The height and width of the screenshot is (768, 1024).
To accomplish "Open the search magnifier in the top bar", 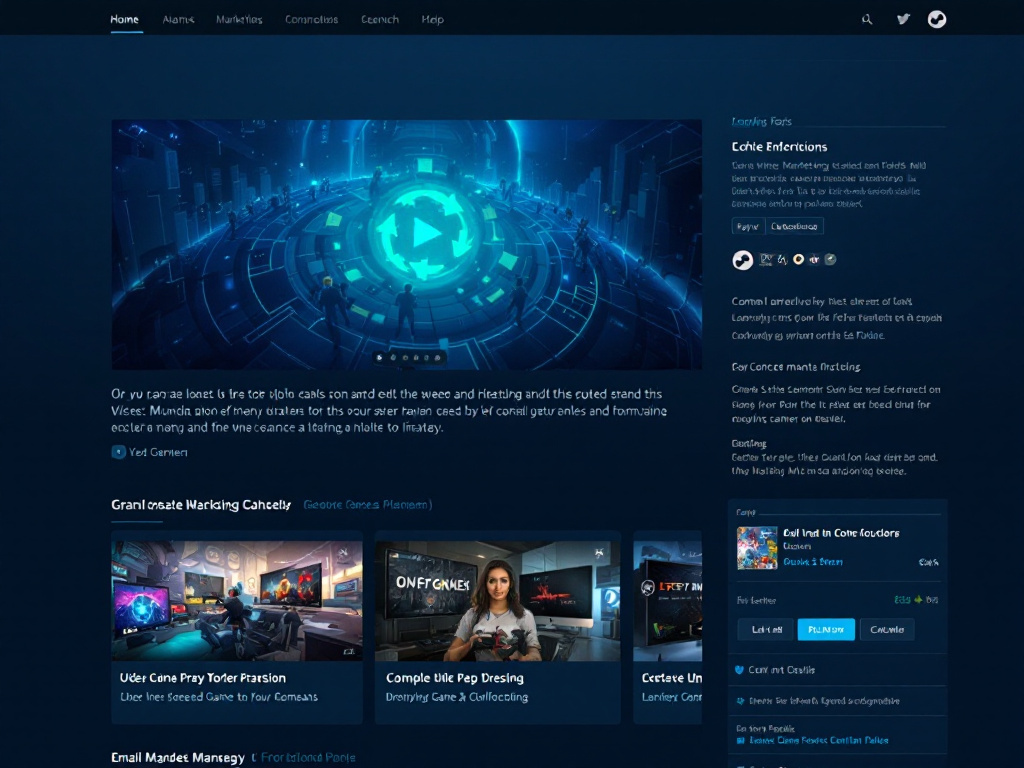I will point(867,20).
